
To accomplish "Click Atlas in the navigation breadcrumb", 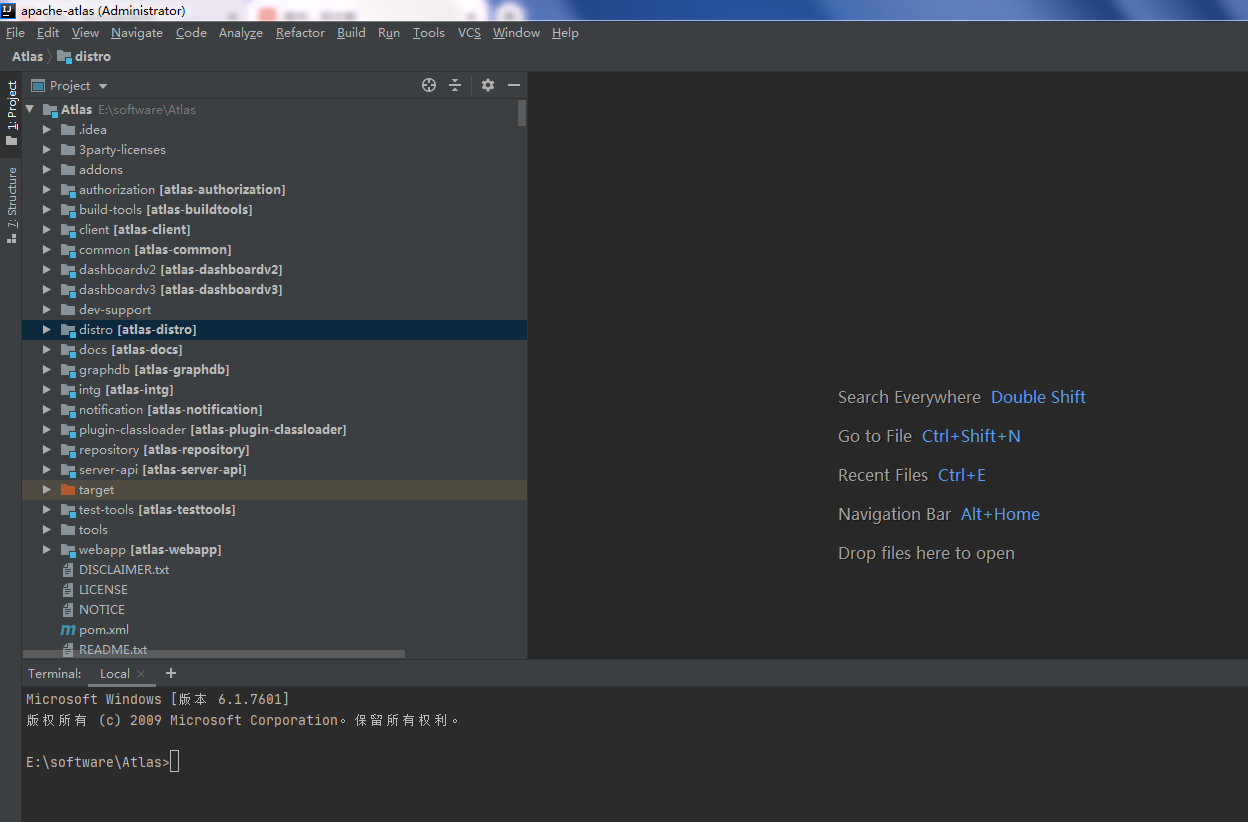I will coord(27,57).
